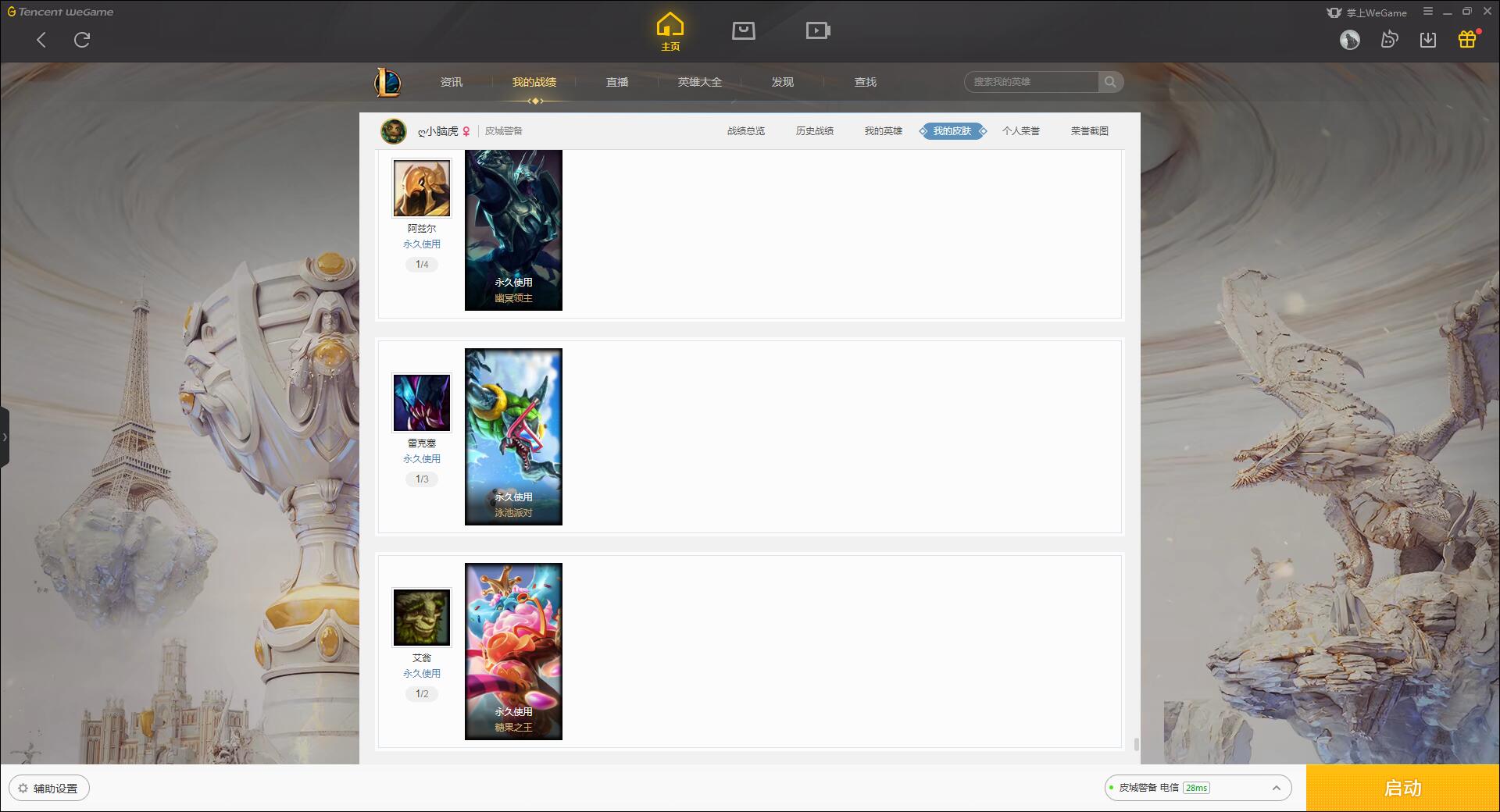The width and height of the screenshot is (1500, 812).
Task: Open 辅助设置 settings button
Action: pos(49,789)
